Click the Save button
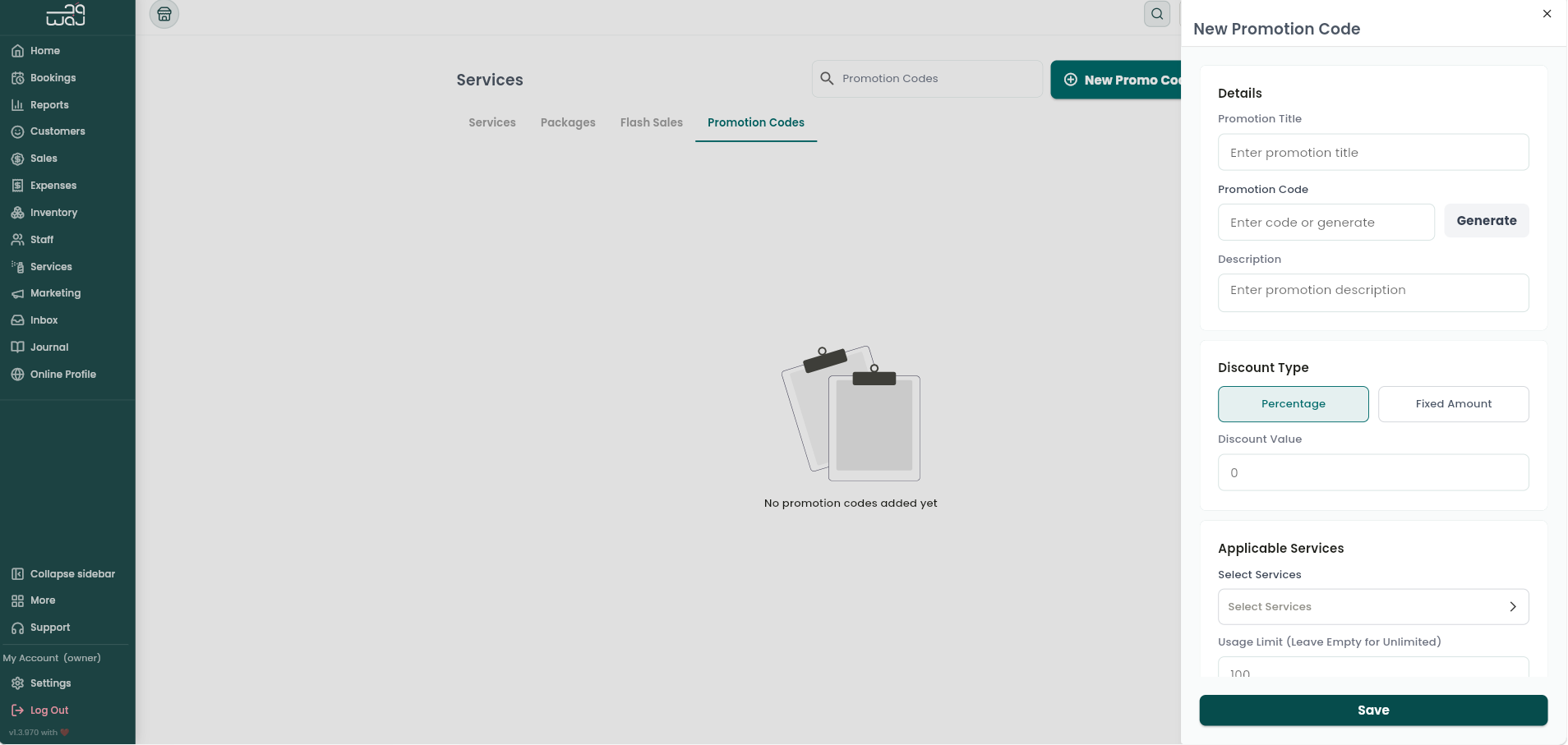Screen dimensions: 1568x745 tap(1373, 711)
